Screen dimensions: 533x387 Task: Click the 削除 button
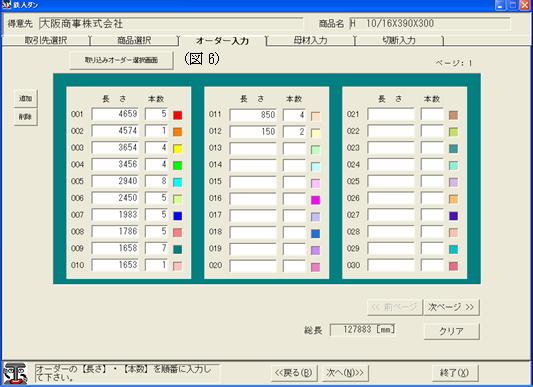pos(25,117)
